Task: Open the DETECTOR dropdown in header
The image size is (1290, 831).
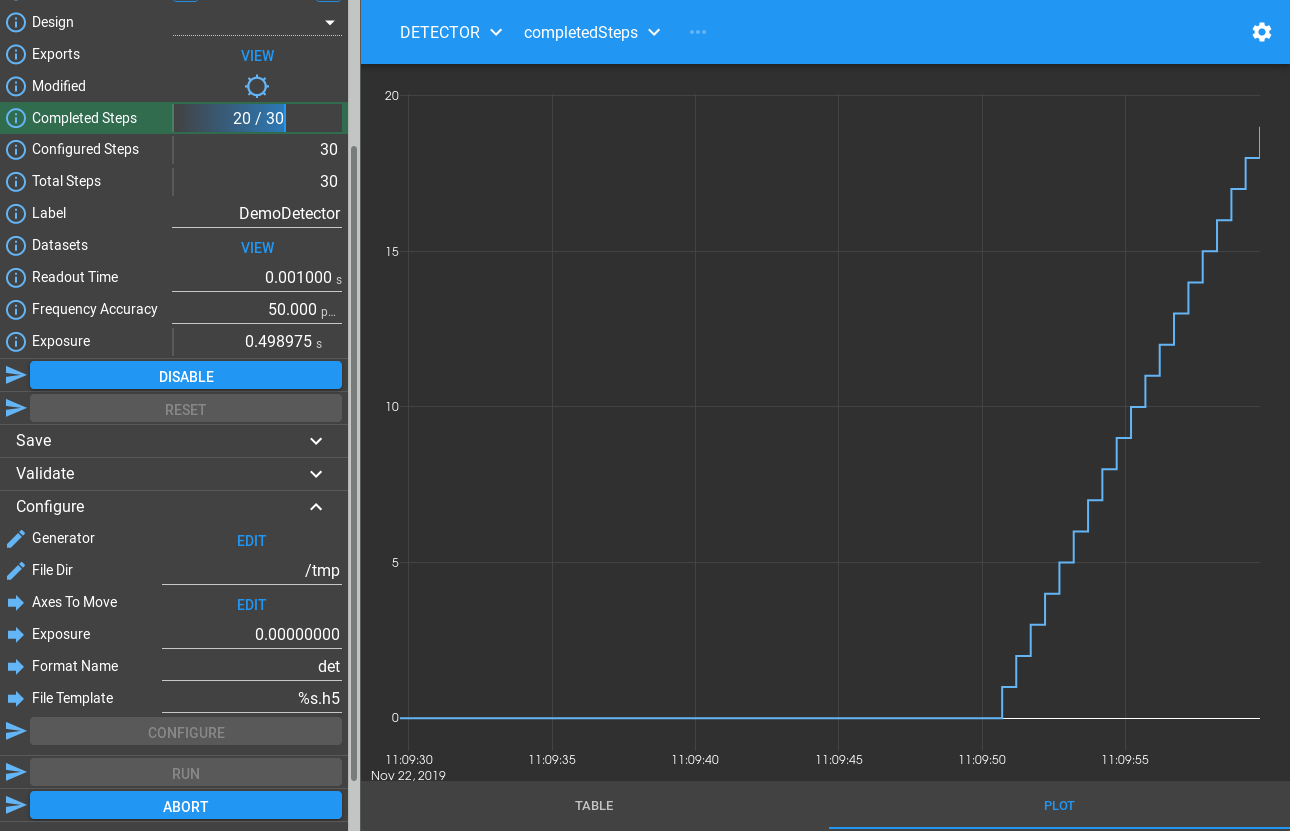Action: click(x=451, y=32)
